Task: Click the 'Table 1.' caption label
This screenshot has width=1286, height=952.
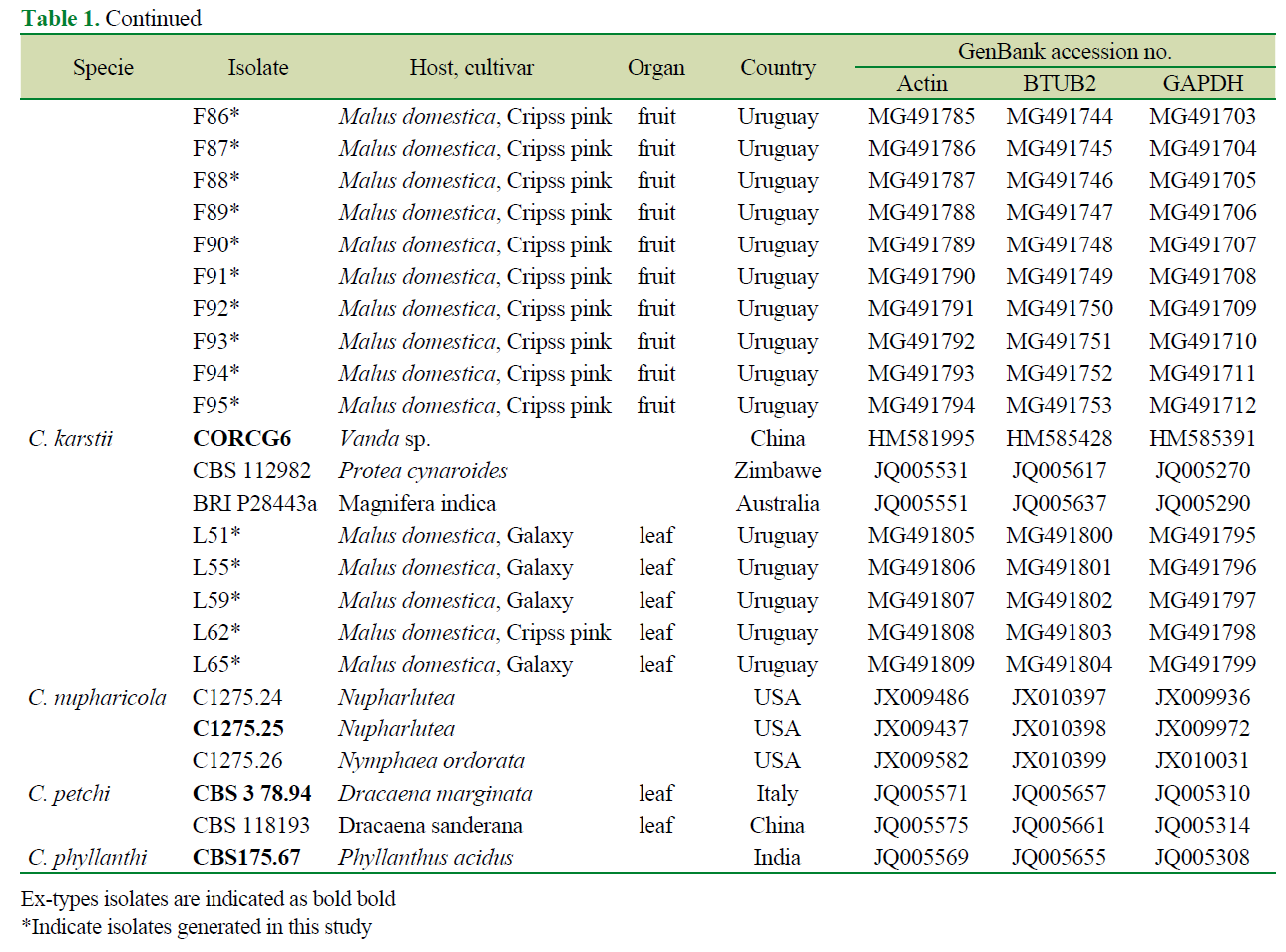Action: (x=60, y=18)
